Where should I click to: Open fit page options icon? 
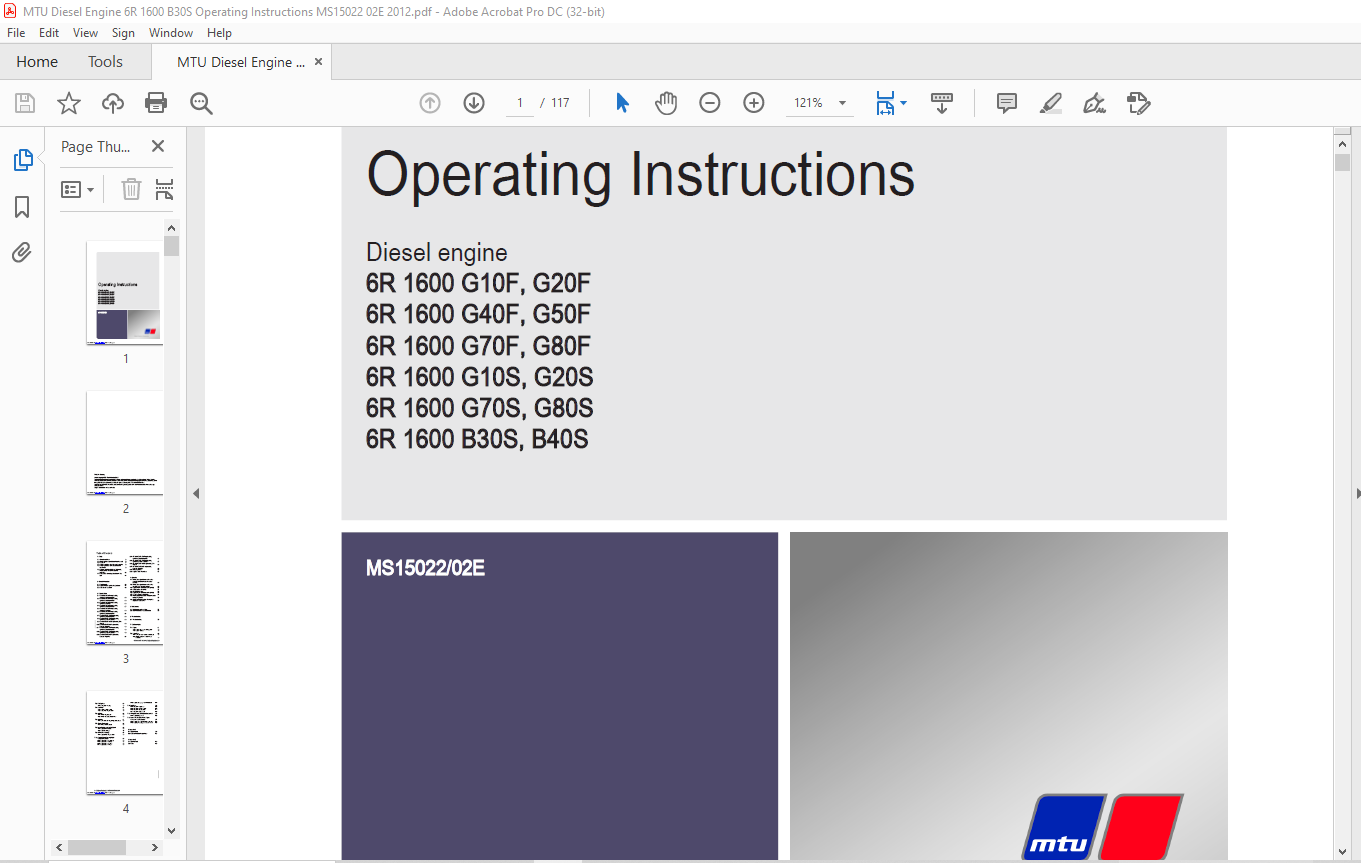[890, 103]
